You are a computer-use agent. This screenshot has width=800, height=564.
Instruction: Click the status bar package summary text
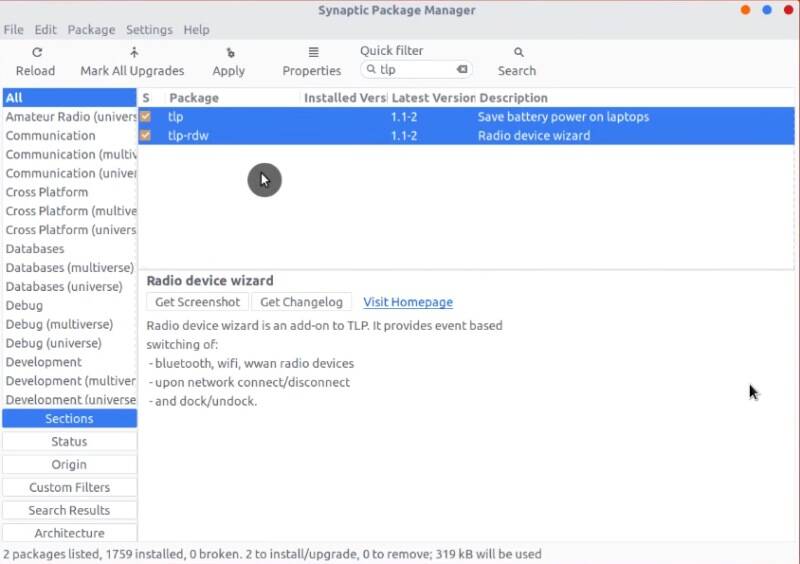pyautogui.click(x=272, y=554)
